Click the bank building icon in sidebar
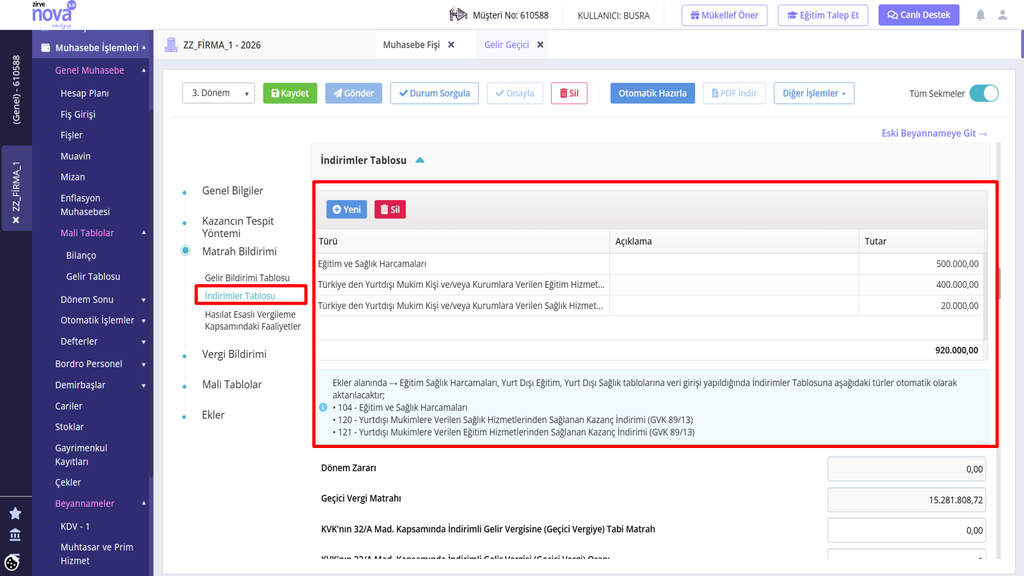Image resolution: width=1024 pixels, height=576 pixels. 15,536
